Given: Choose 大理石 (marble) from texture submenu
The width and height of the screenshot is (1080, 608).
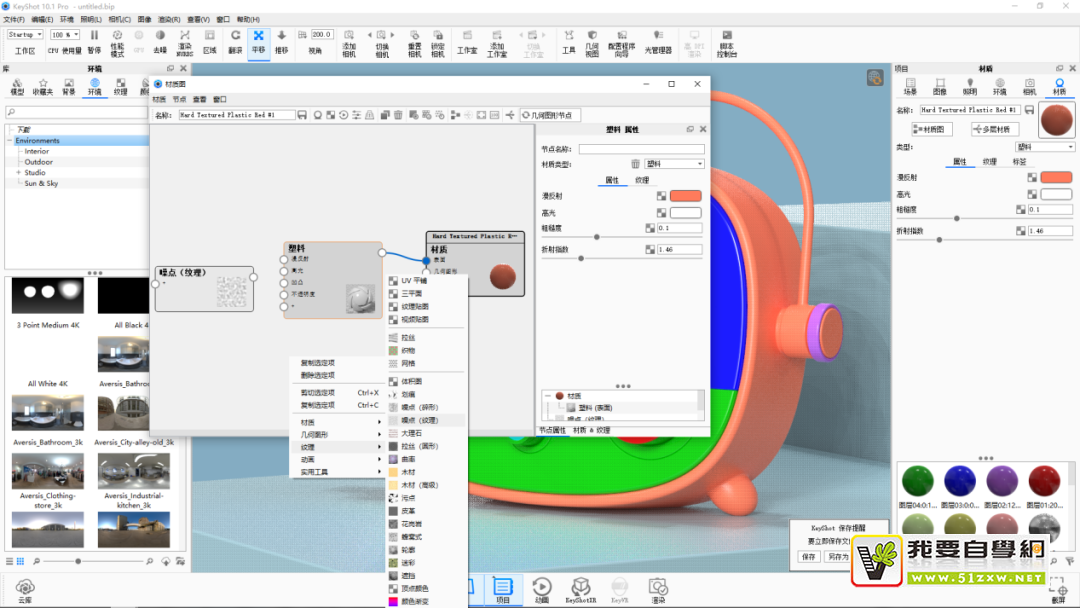Looking at the screenshot, I should point(411,433).
